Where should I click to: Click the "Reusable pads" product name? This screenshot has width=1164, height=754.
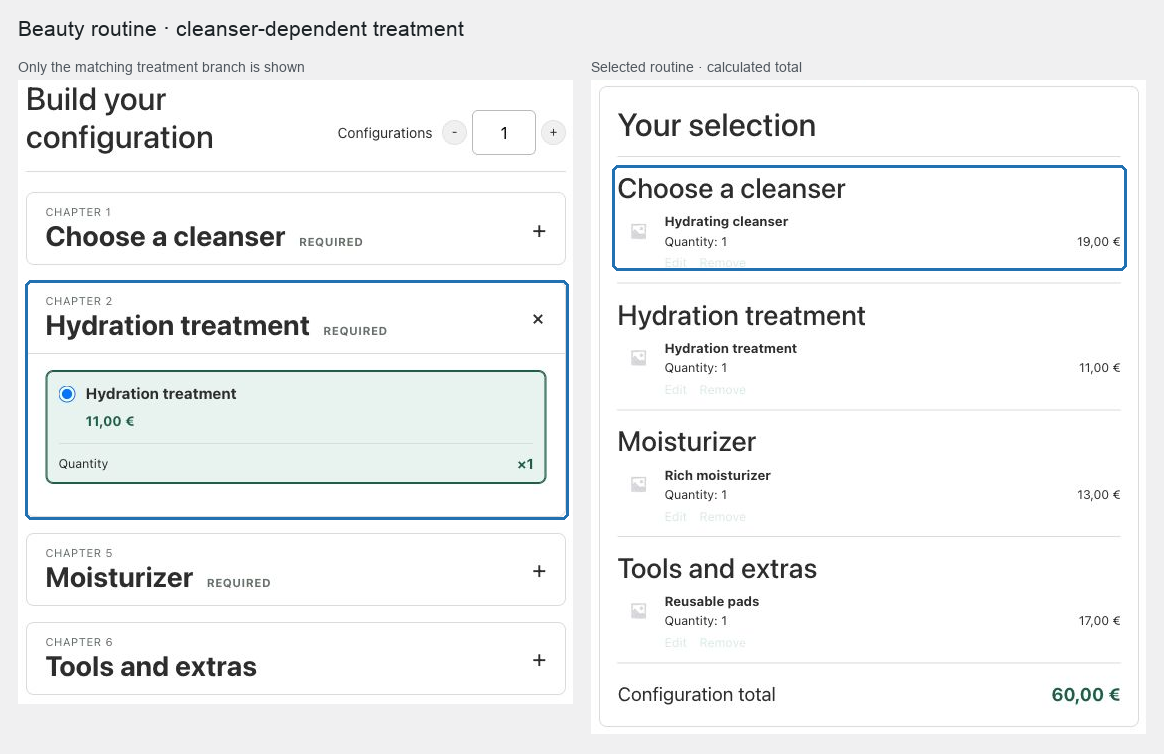click(712, 601)
